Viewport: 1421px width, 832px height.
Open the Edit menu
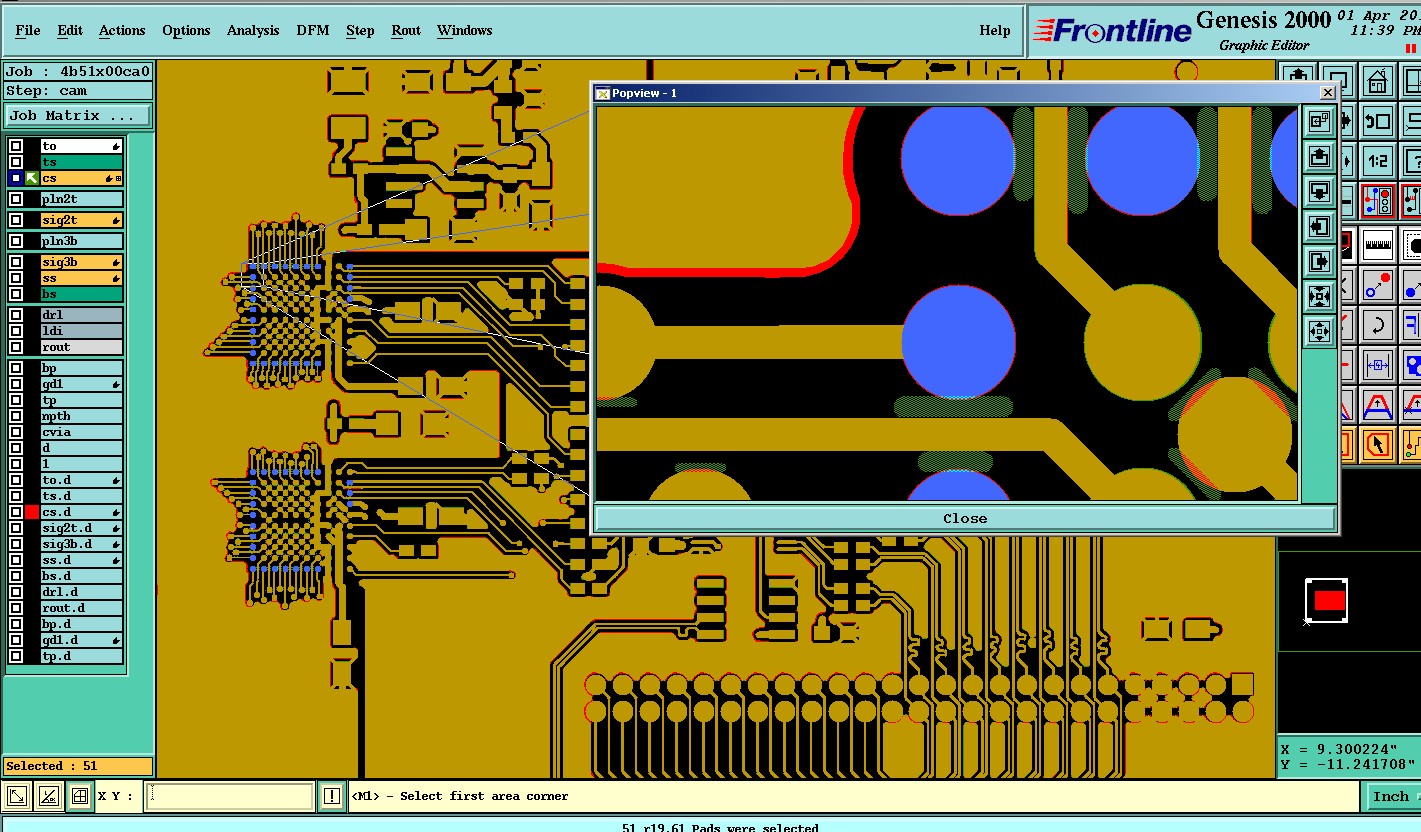70,30
